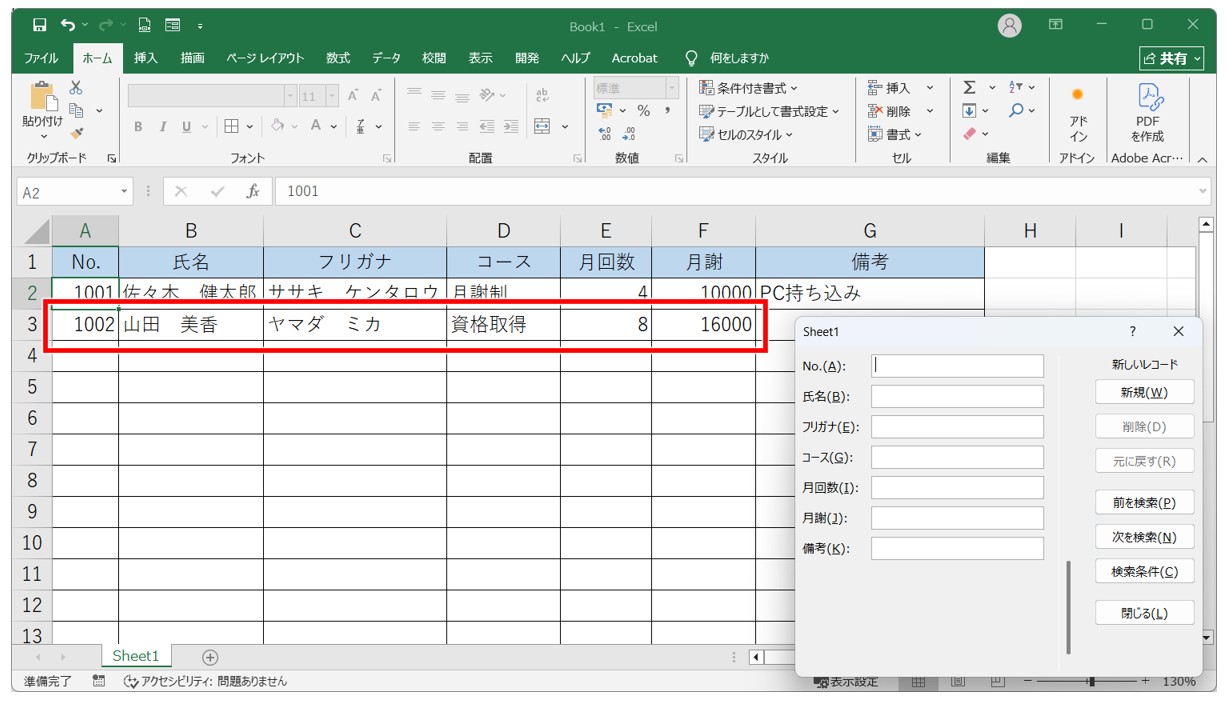Screen dimensions: 1226x702
Task: Click the zoom slider in the status bar
Action: [x=1092, y=681]
